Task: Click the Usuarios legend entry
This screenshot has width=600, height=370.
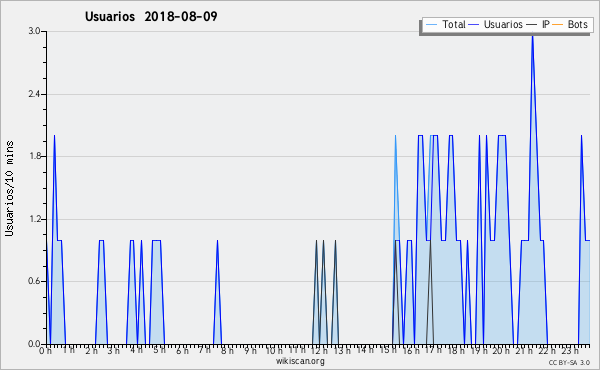Action: [496, 24]
